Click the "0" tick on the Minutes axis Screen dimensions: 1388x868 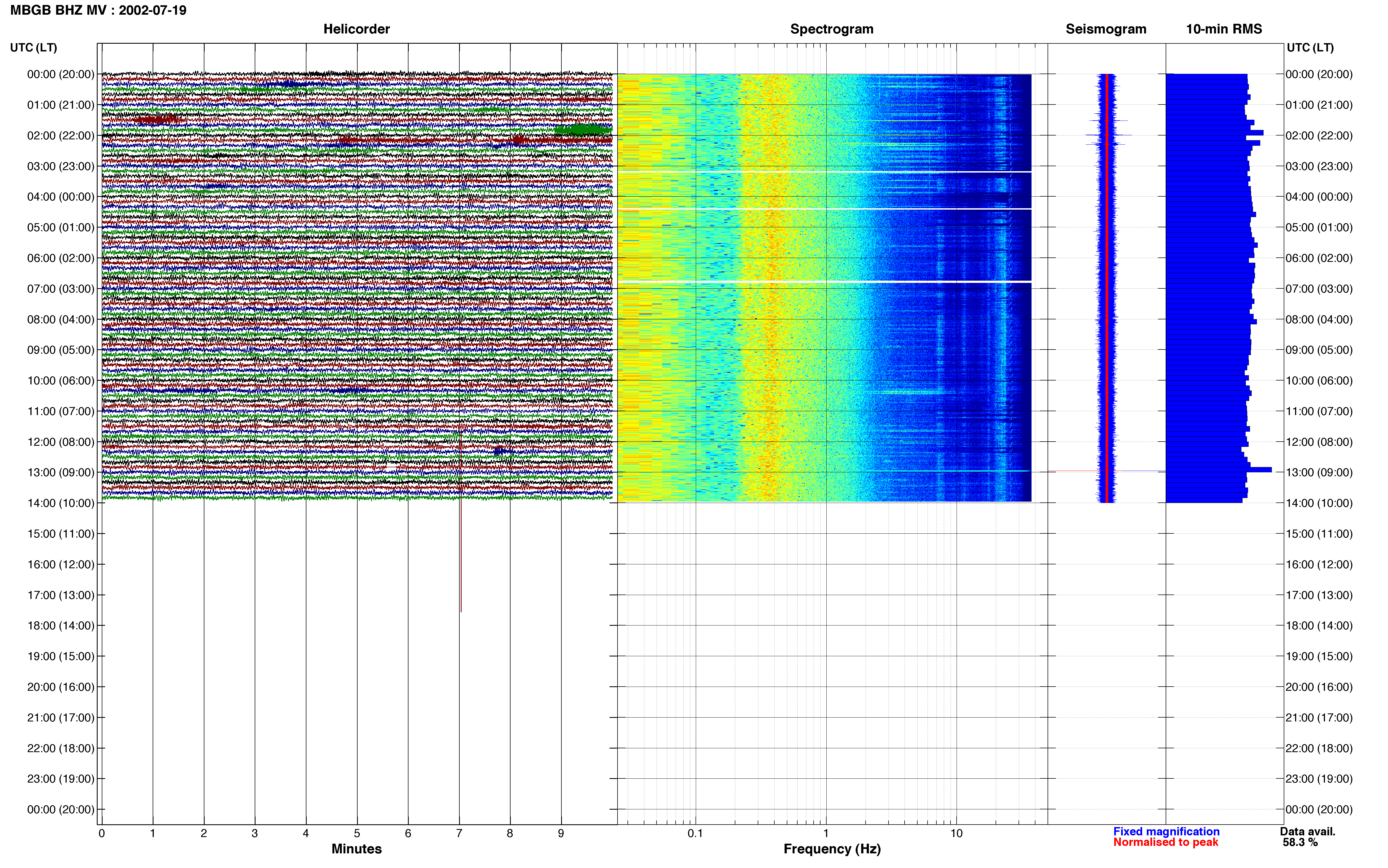[101, 833]
